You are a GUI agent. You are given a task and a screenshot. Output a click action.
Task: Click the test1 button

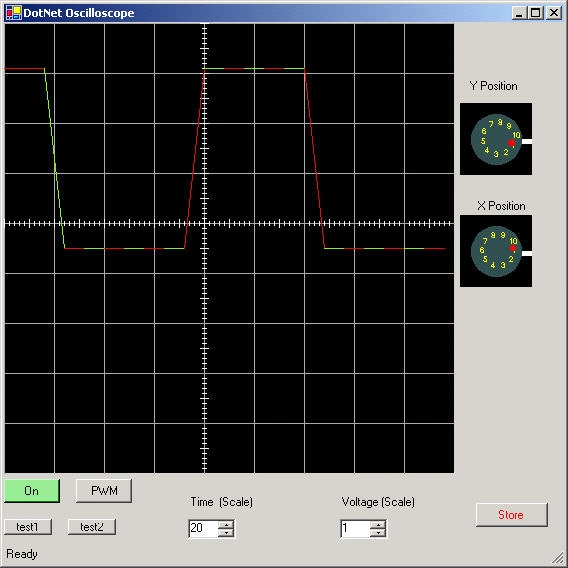28,527
